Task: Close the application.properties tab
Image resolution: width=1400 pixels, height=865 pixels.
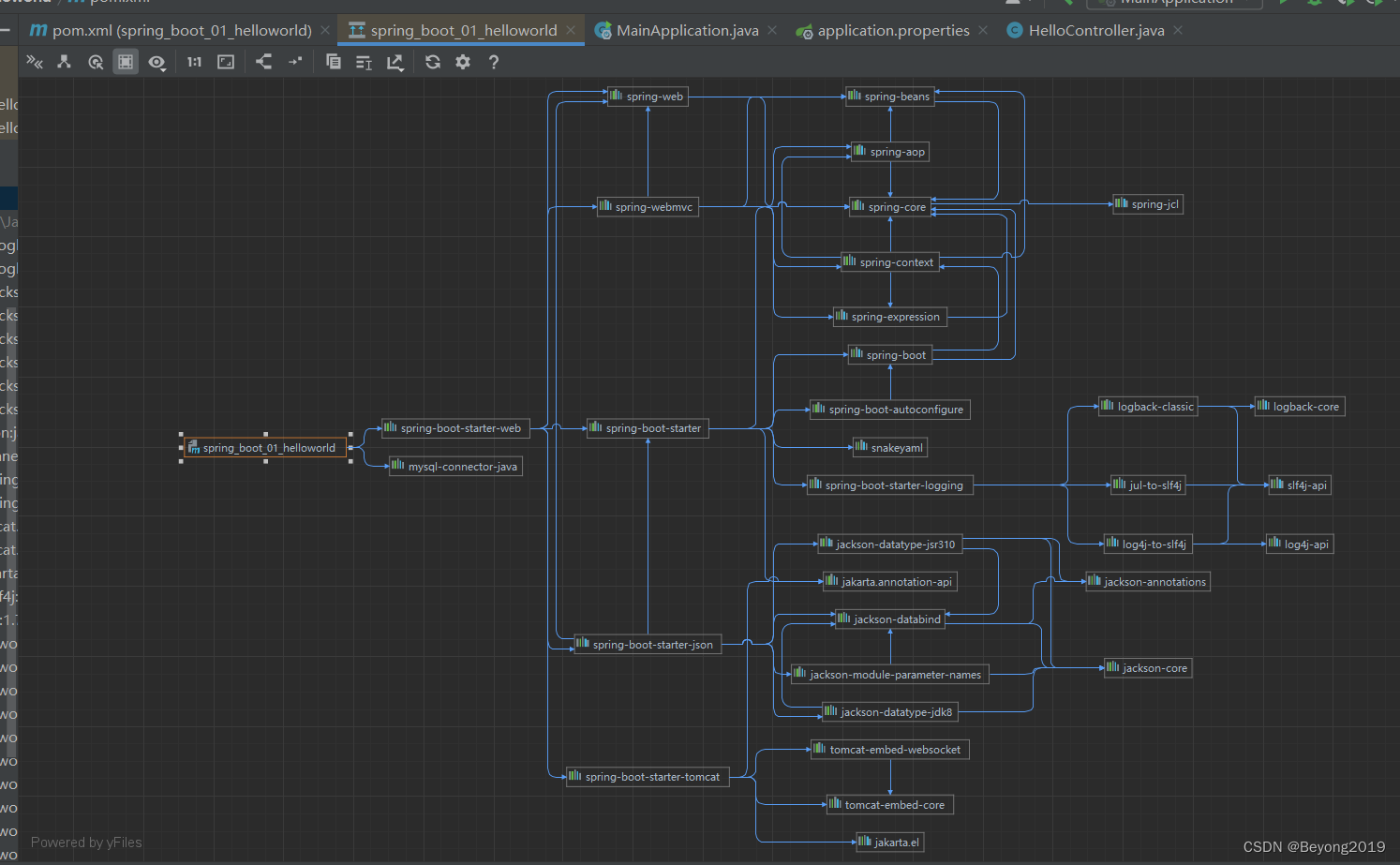Action: tap(983, 30)
